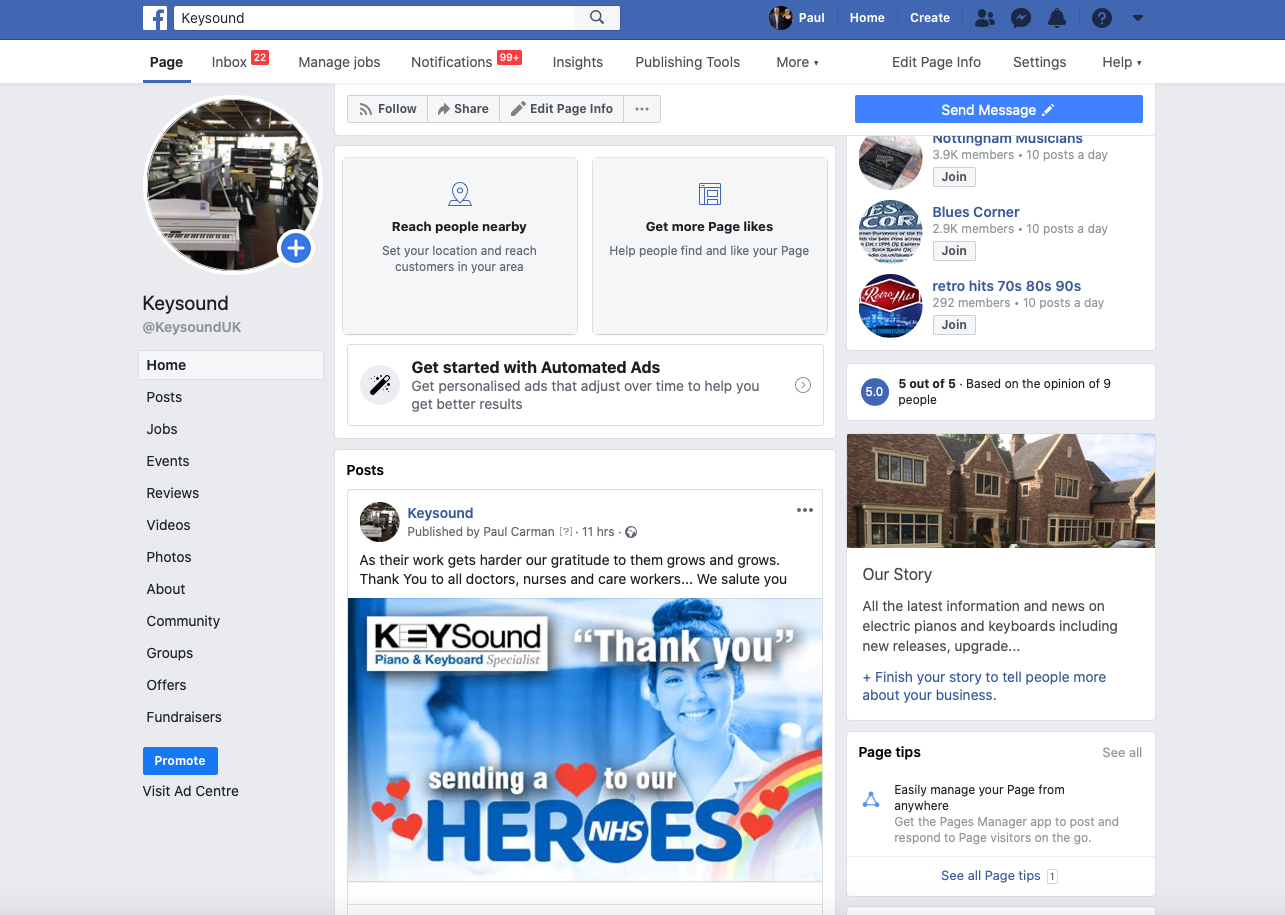Click the arrow chevron on Automated Ads

click(x=803, y=385)
